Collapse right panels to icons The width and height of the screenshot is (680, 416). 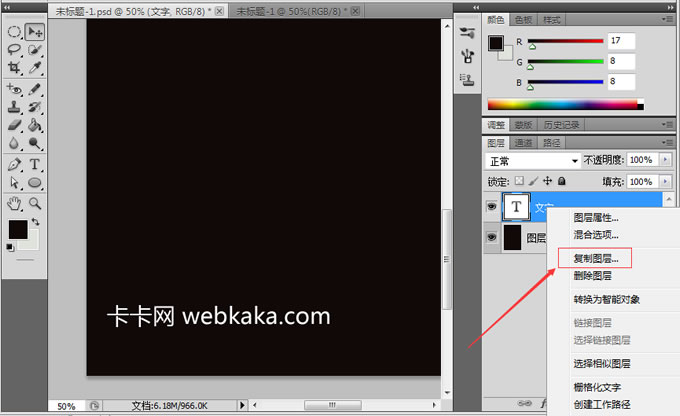[670, 7]
